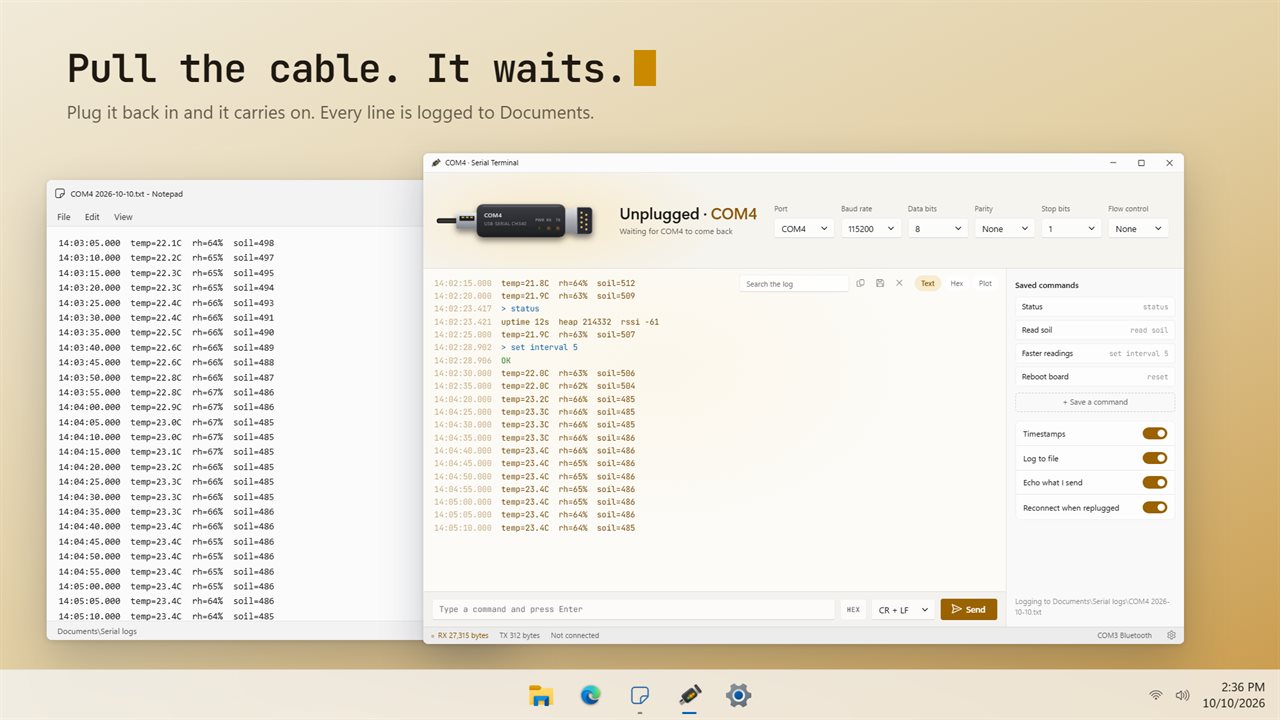Open the Port COM4 dropdown
This screenshot has width=1280, height=720.
click(x=804, y=229)
